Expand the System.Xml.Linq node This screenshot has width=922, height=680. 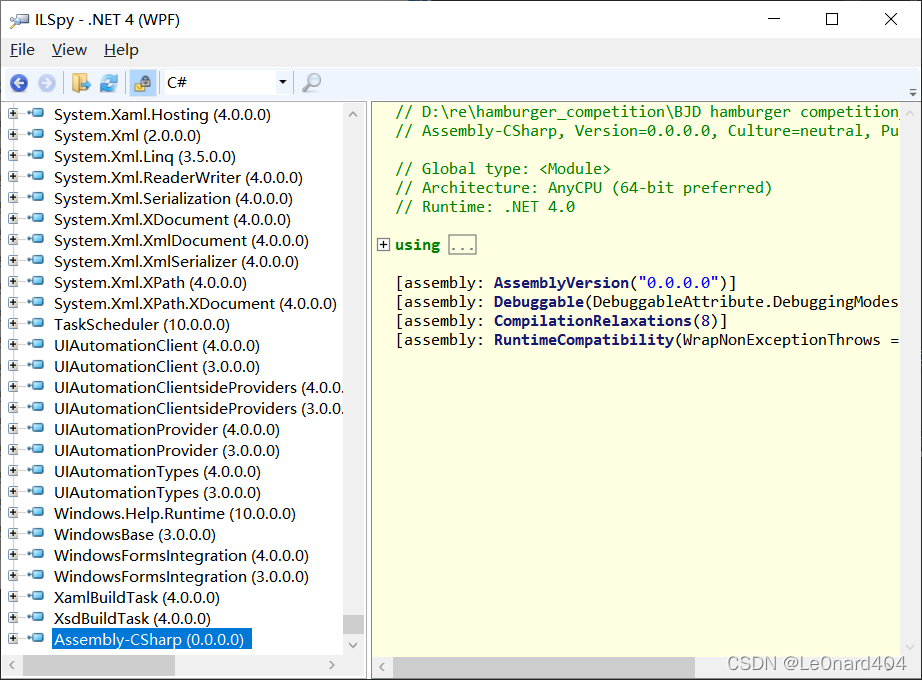[13, 156]
